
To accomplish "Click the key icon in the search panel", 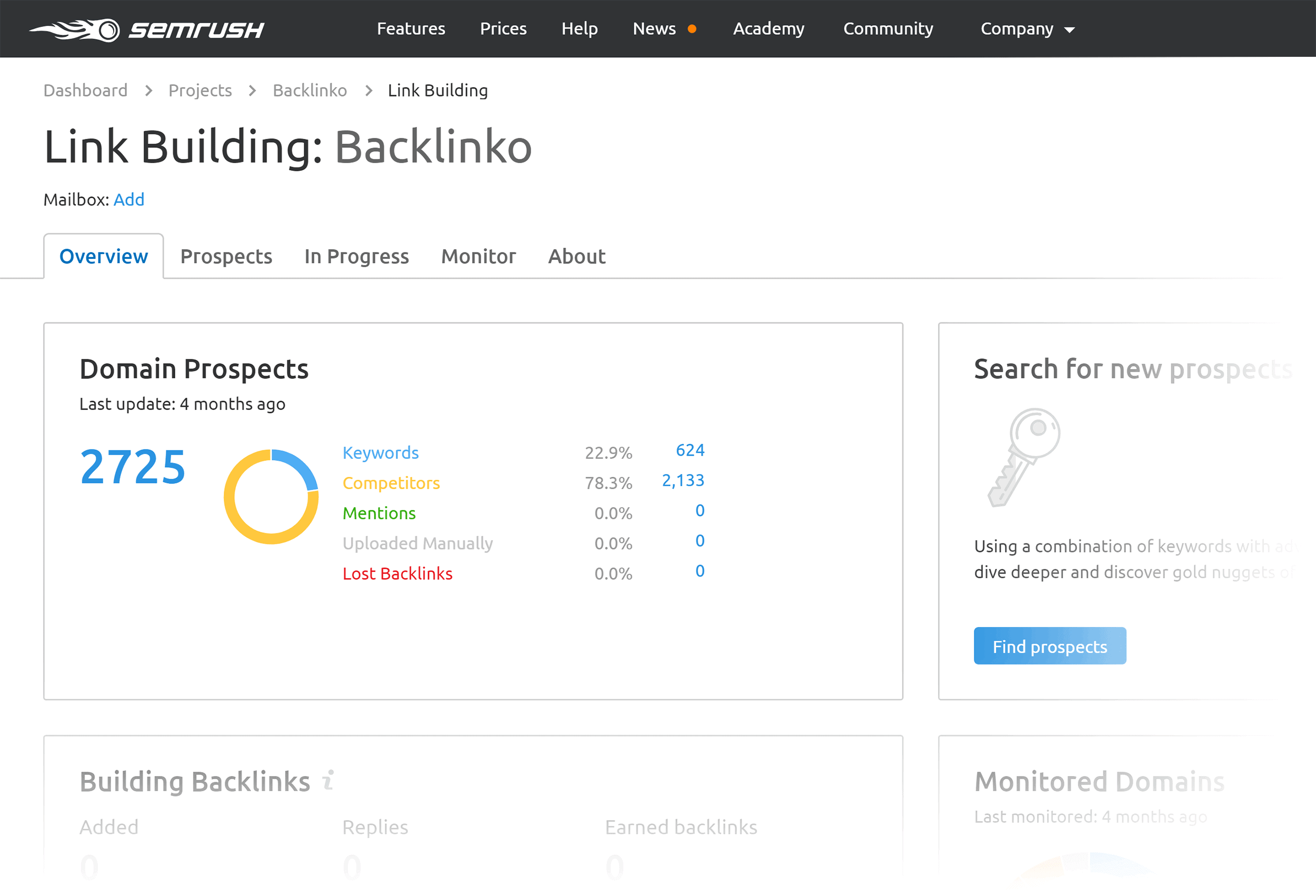I will pyautogui.click(x=1024, y=457).
